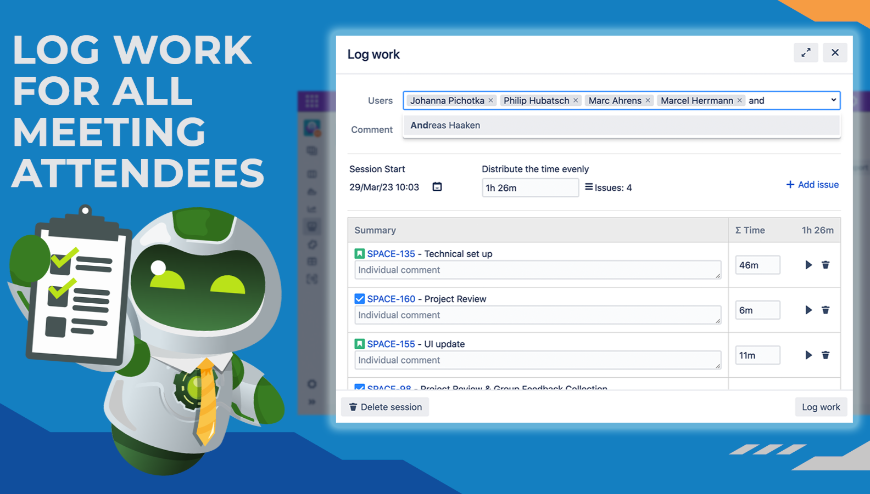Screen dimensions: 870x494
Task: Edit the 11m time field
Action: [757, 355]
